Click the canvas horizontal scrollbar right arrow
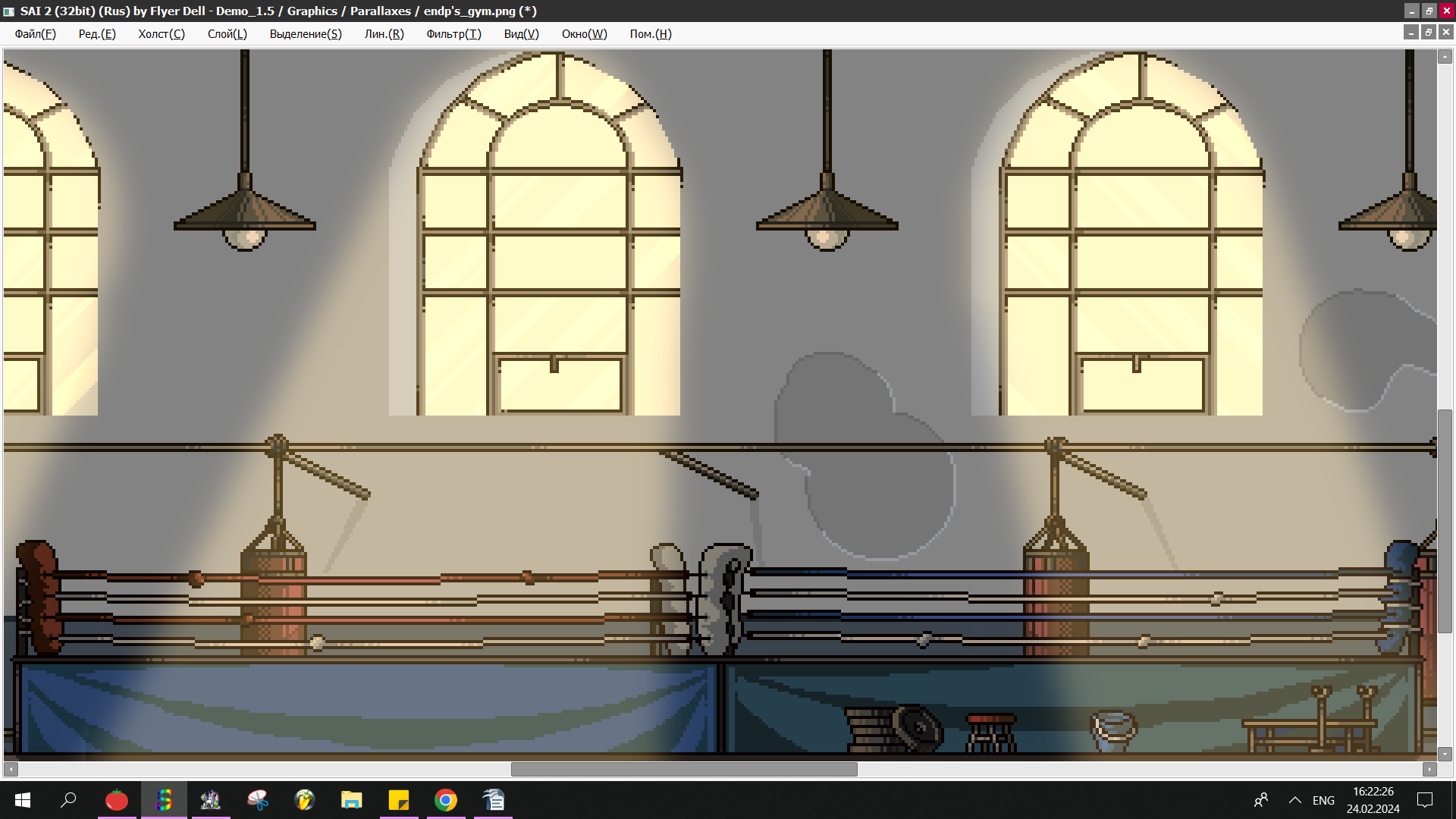 1429,769
